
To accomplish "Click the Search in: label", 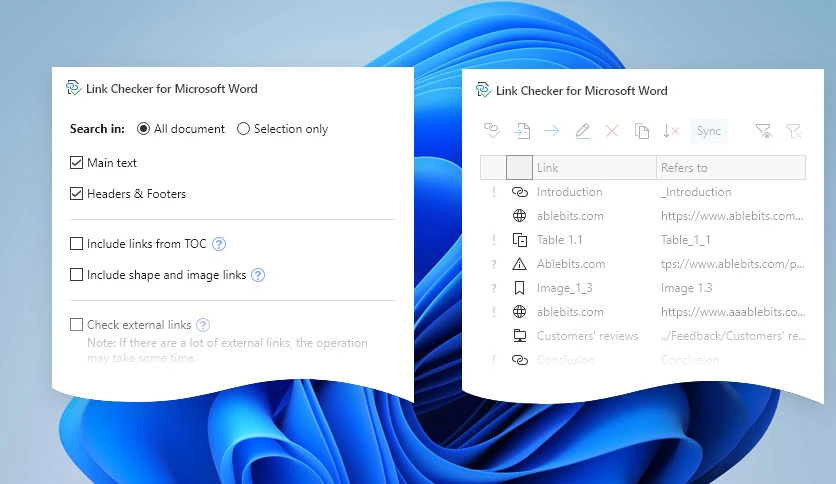I will [x=97, y=129].
